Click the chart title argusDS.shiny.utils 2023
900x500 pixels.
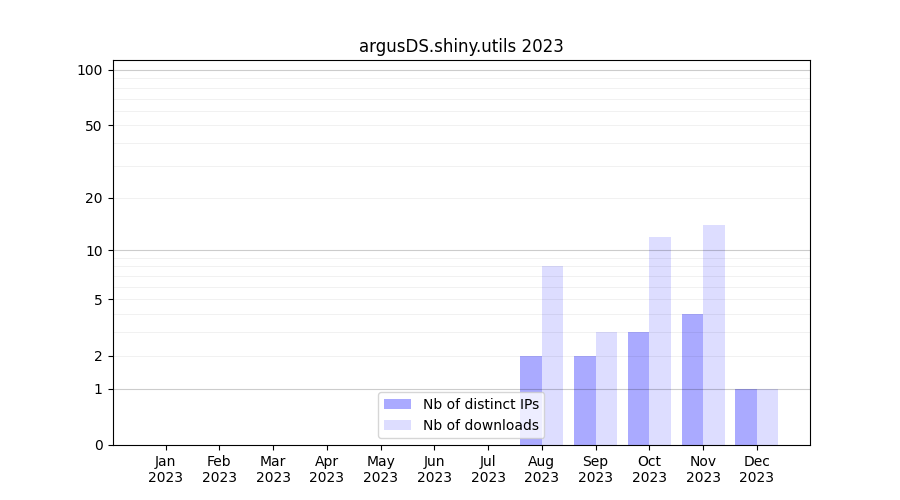pos(461,46)
